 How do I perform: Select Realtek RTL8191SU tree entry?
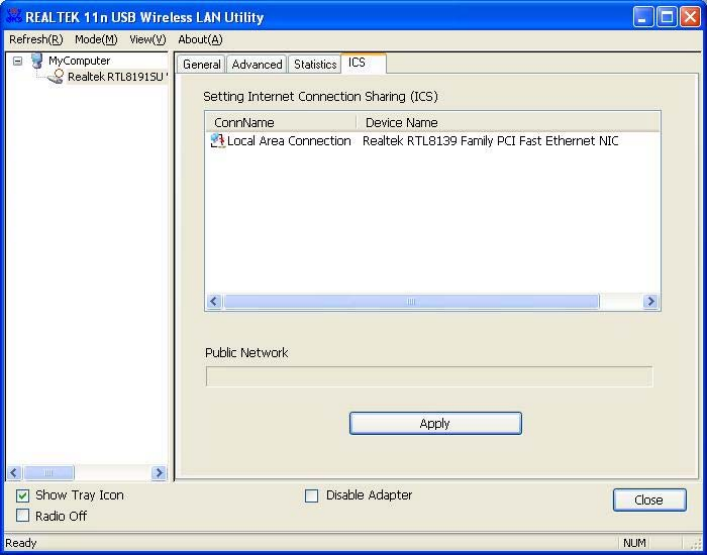click(x=117, y=77)
